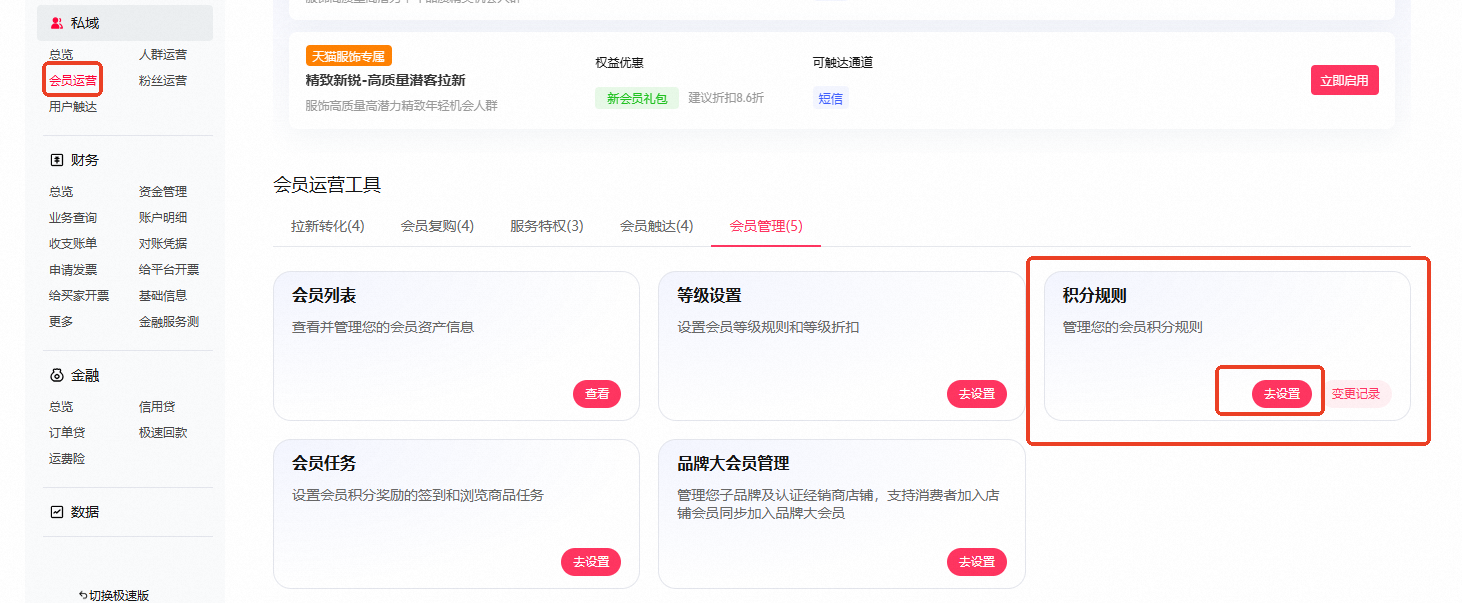
Task: Click the 可触达通道 column label
Action: click(x=843, y=62)
